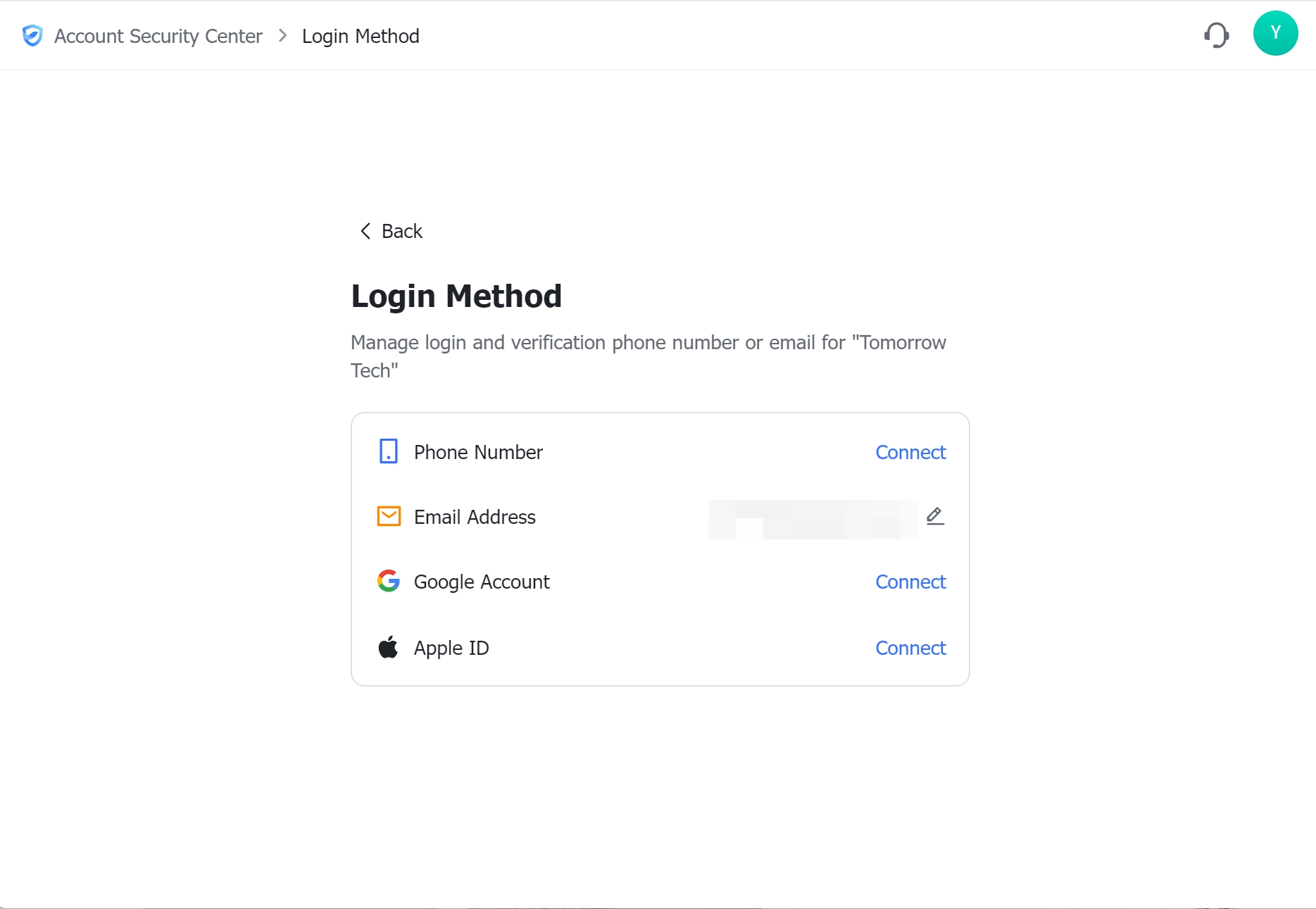Viewport: 1316px width, 909px height.
Task: Connect a phone number to the account
Action: point(910,452)
